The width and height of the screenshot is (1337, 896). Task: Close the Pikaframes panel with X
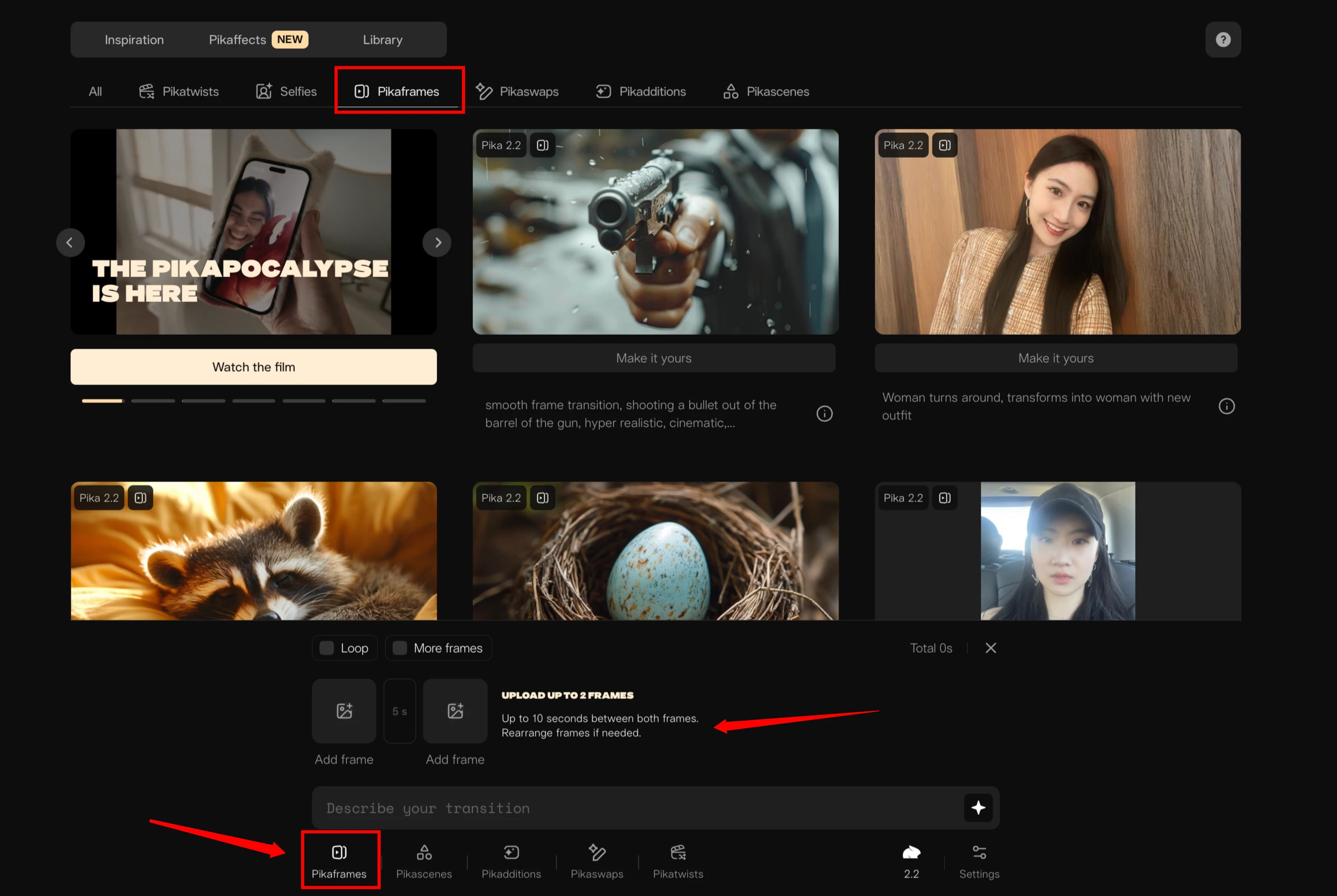click(x=991, y=648)
